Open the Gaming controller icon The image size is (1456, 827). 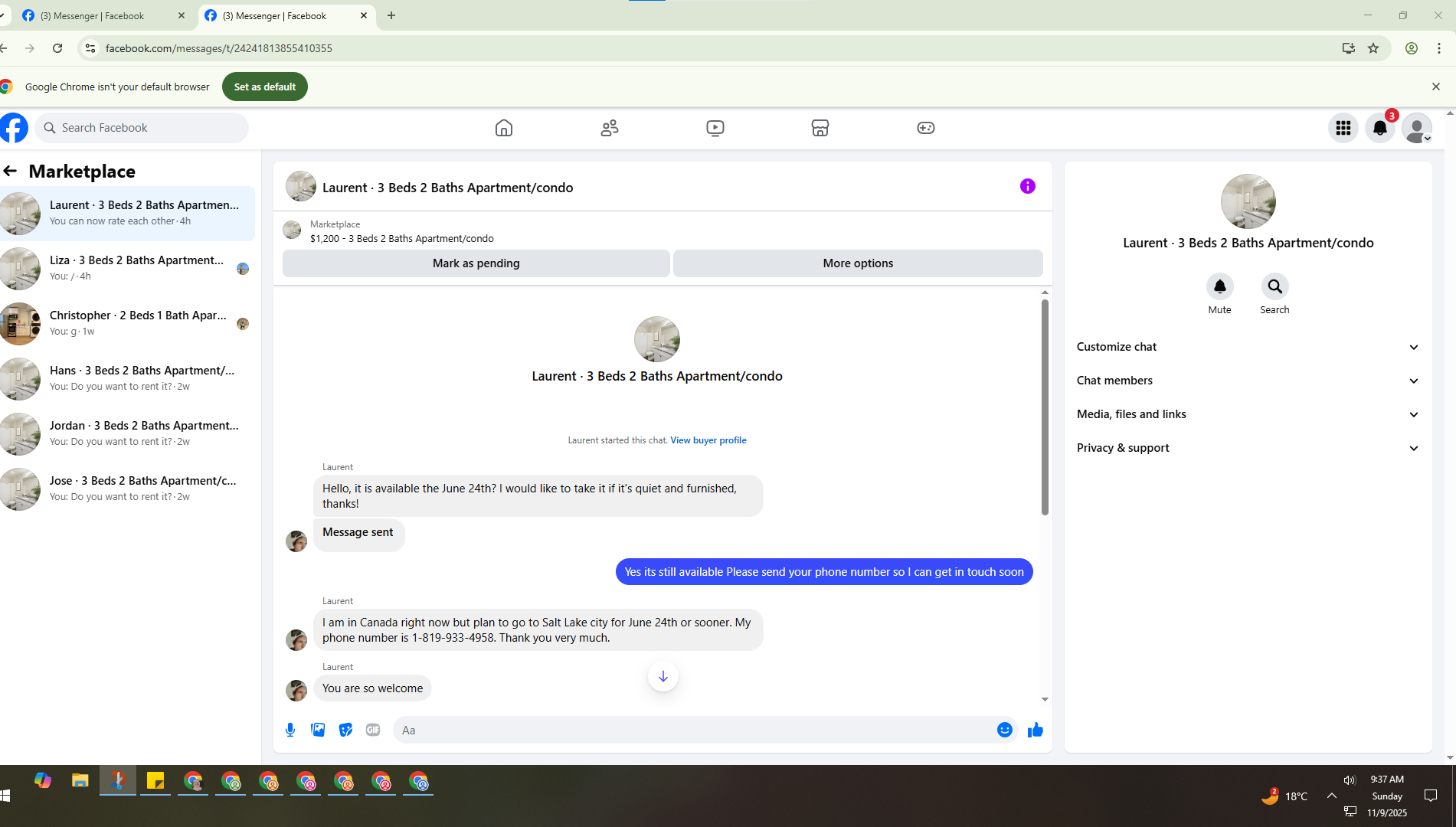click(x=926, y=128)
